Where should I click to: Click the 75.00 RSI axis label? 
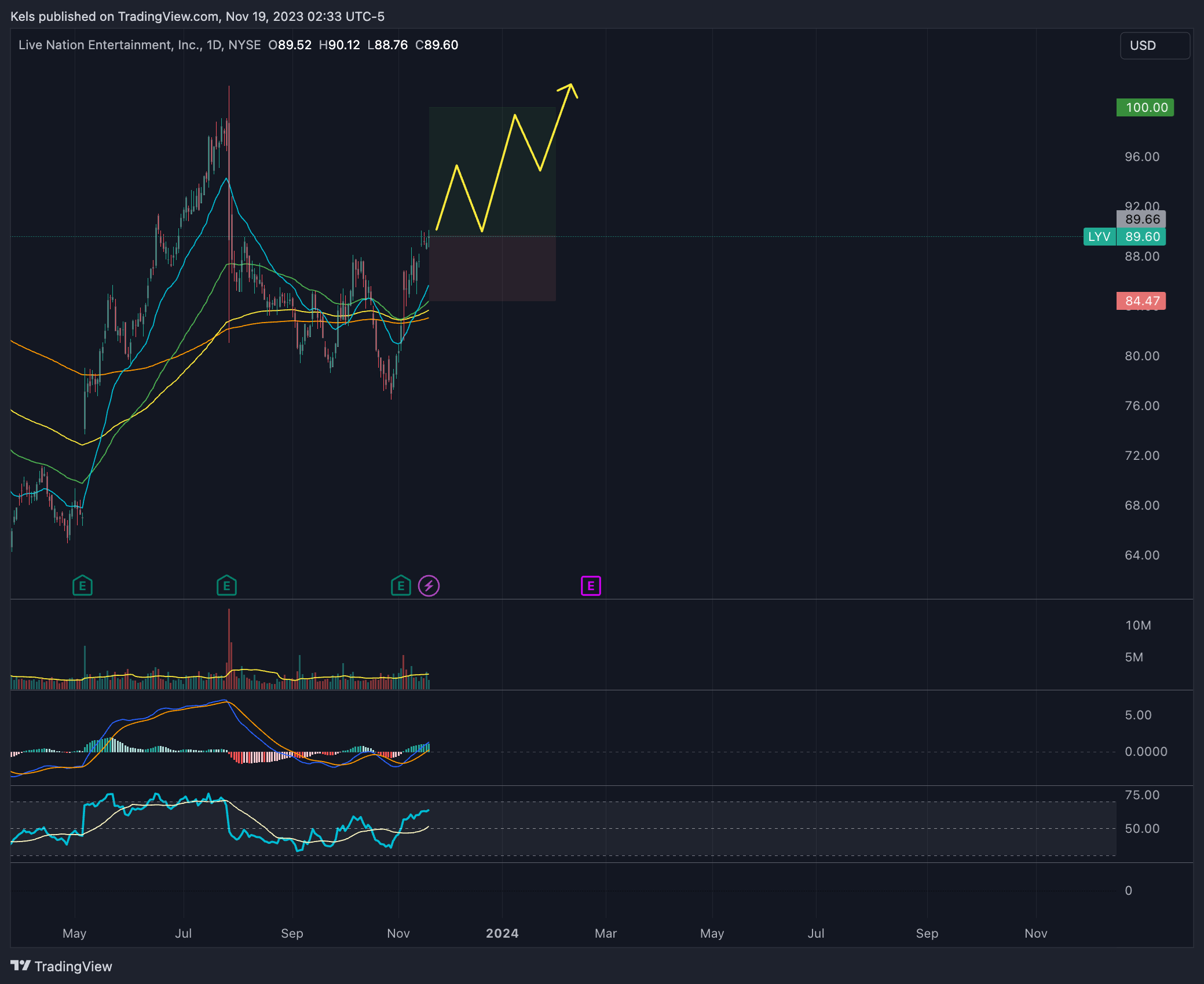pos(1142,795)
